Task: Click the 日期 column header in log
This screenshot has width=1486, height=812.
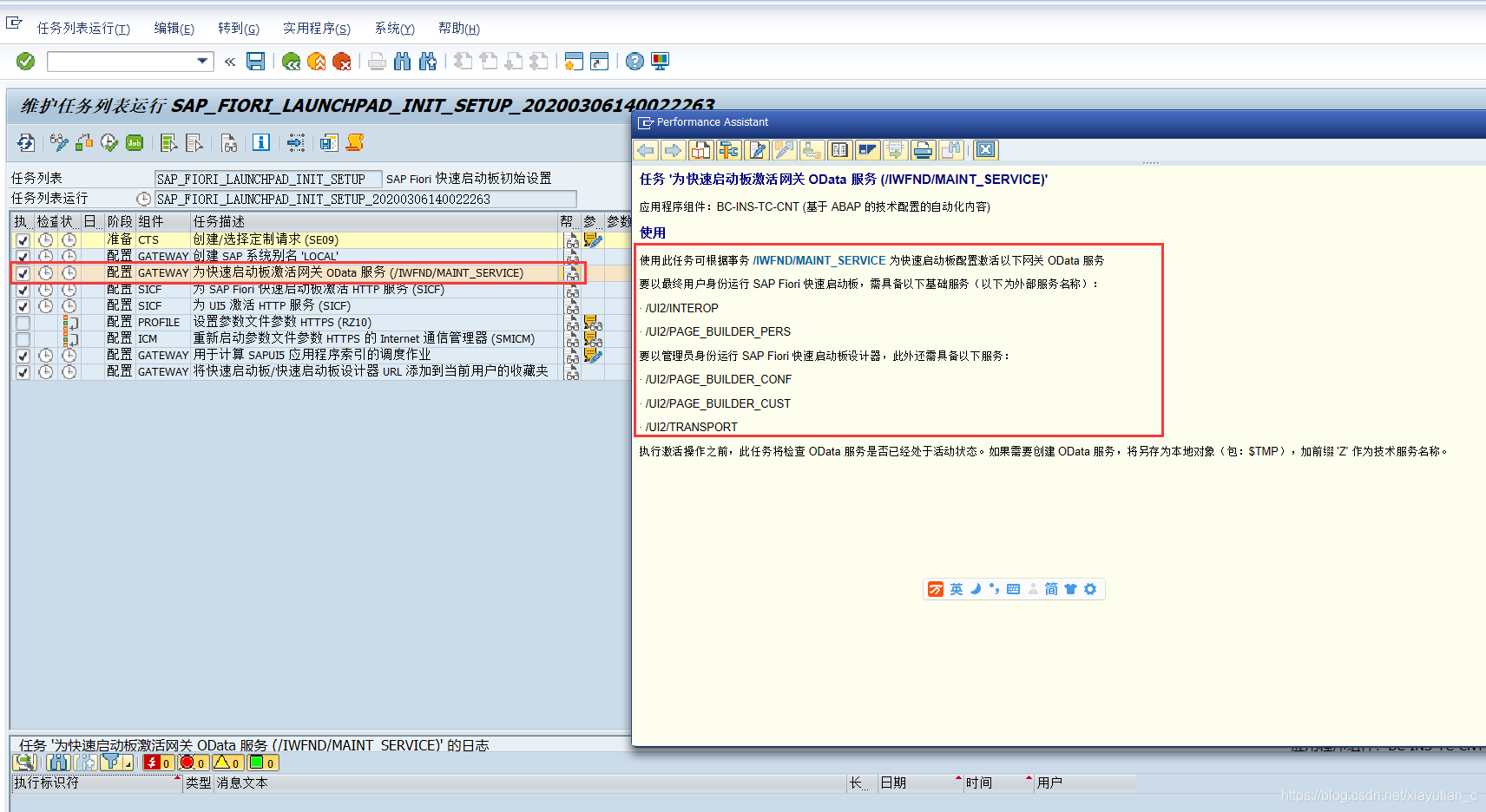Action: (x=920, y=783)
